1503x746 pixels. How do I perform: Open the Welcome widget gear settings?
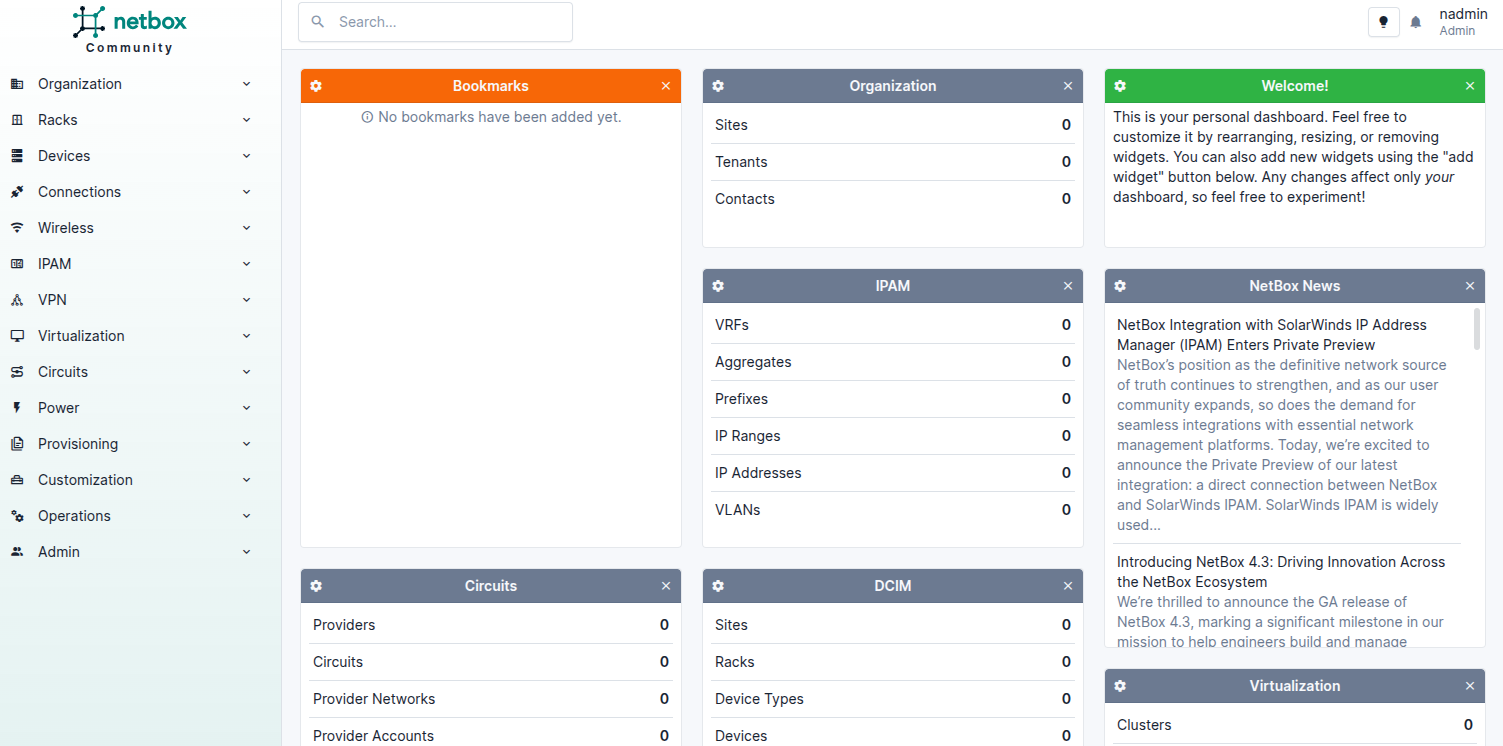point(1120,86)
